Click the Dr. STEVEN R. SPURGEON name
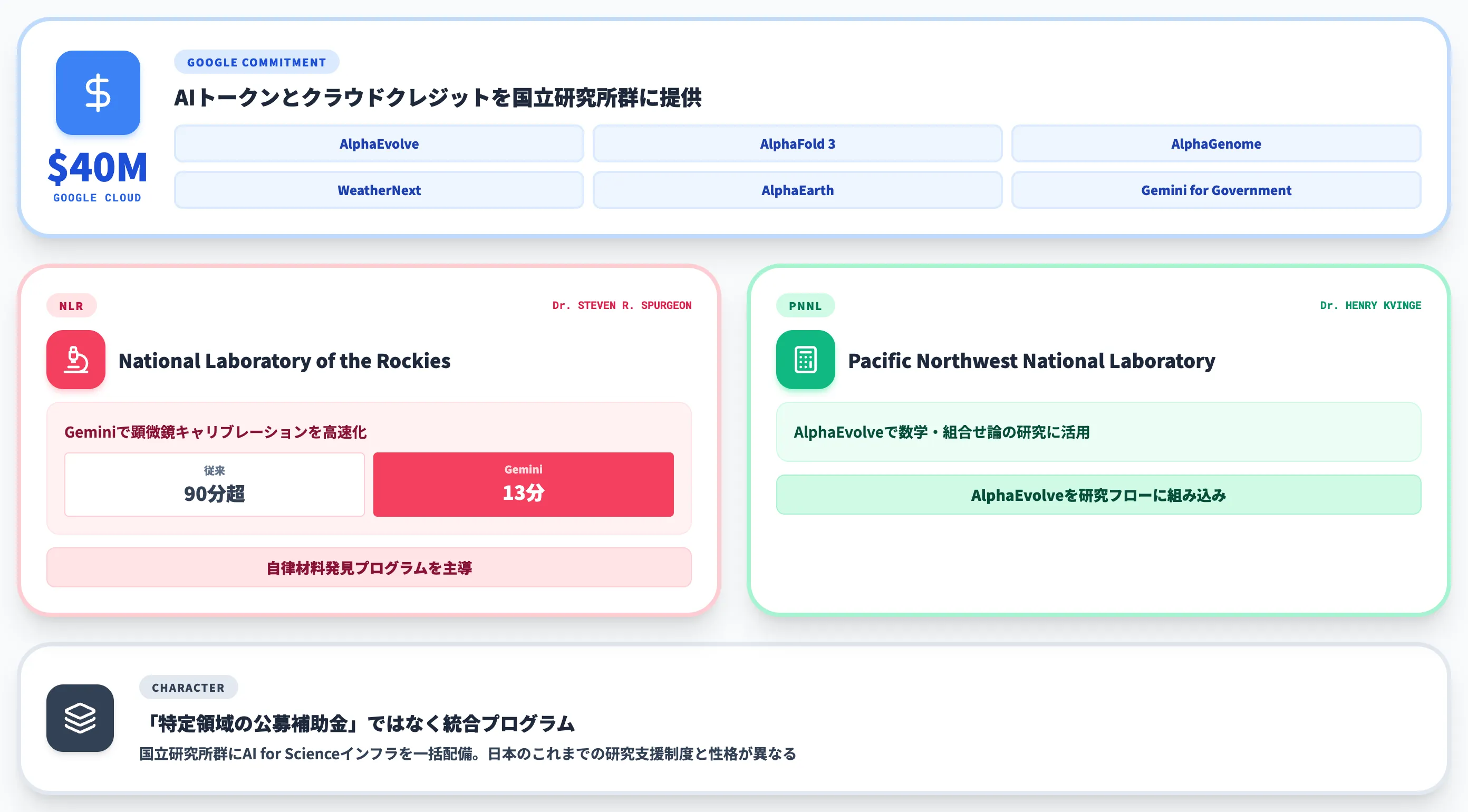The width and height of the screenshot is (1468, 812). pos(622,305)
